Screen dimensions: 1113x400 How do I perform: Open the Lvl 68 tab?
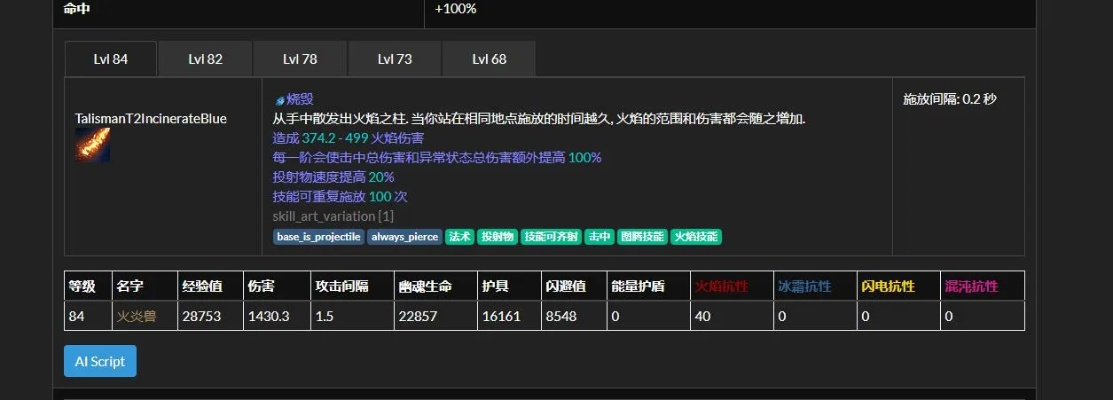click(x=489, y=59)
